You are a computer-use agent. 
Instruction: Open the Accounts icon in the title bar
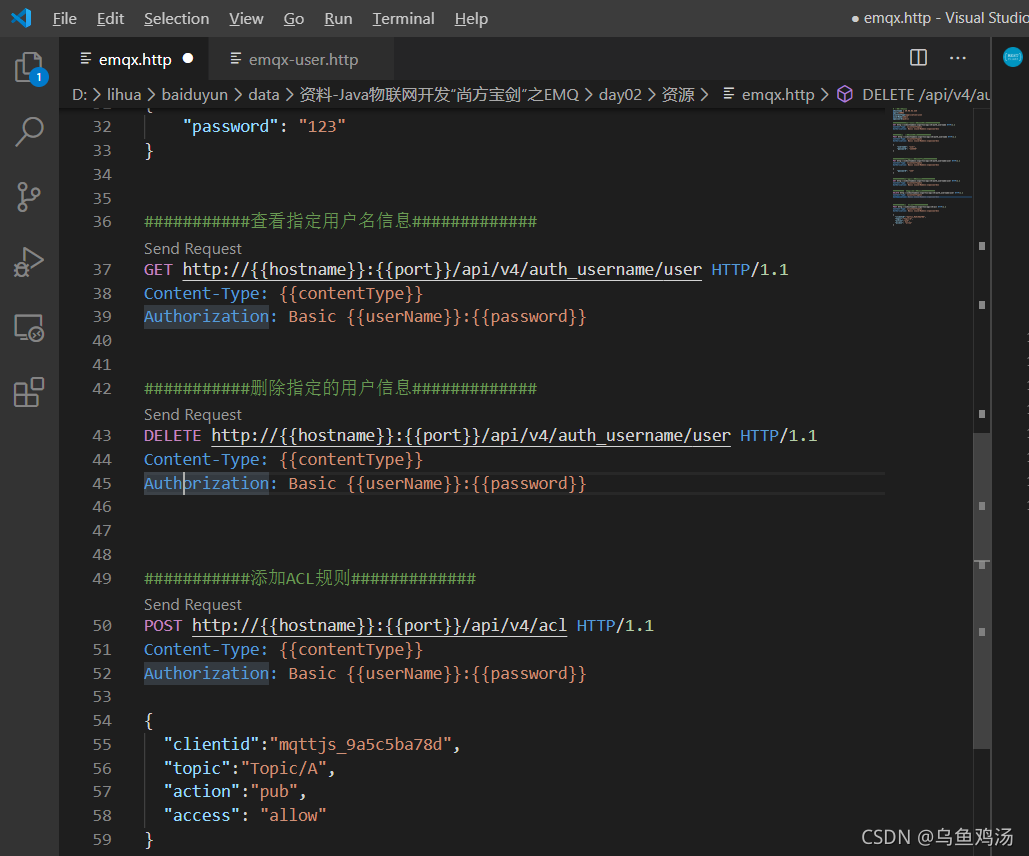click(1013, 57)
